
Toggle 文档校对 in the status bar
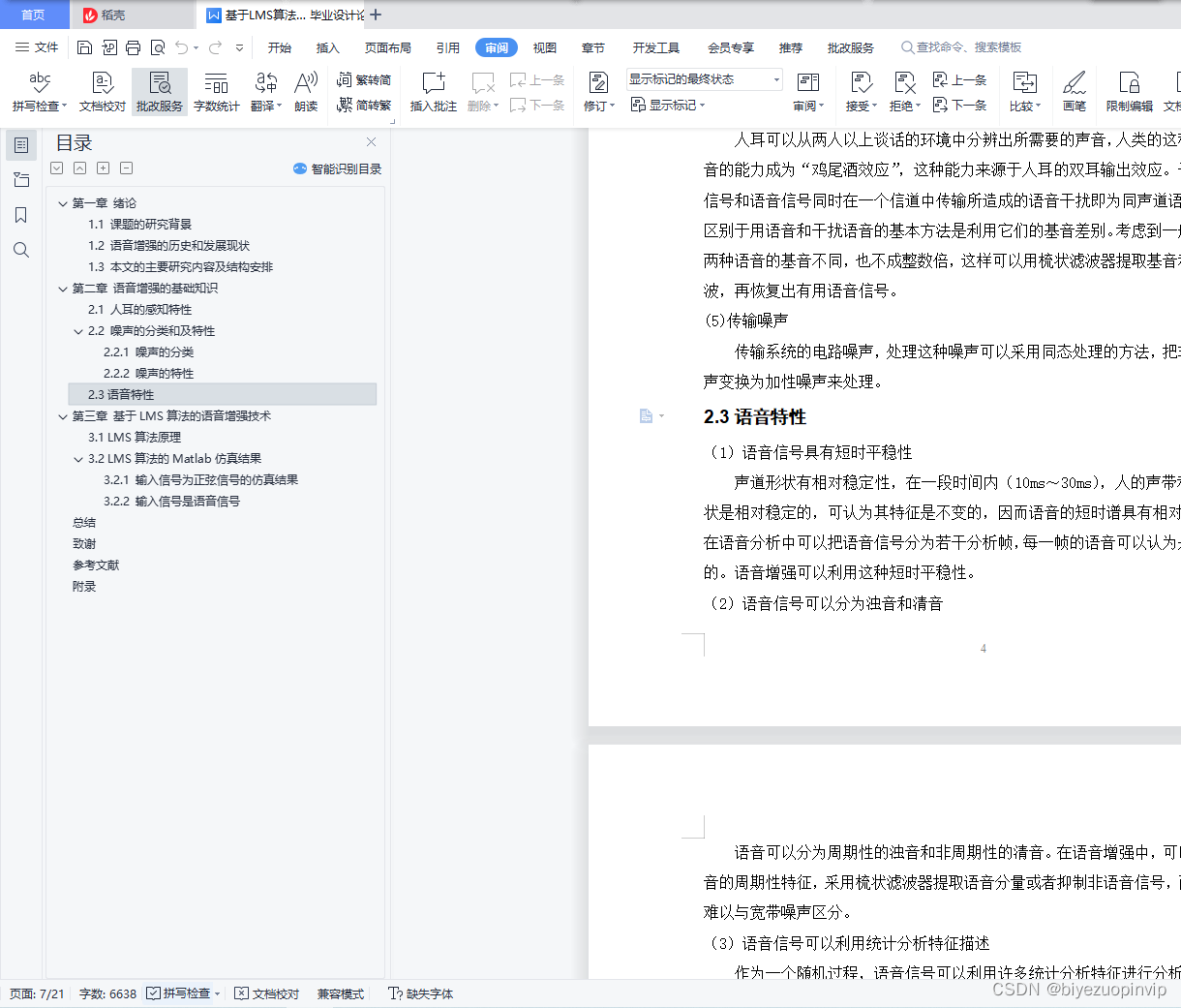(266, 993)
